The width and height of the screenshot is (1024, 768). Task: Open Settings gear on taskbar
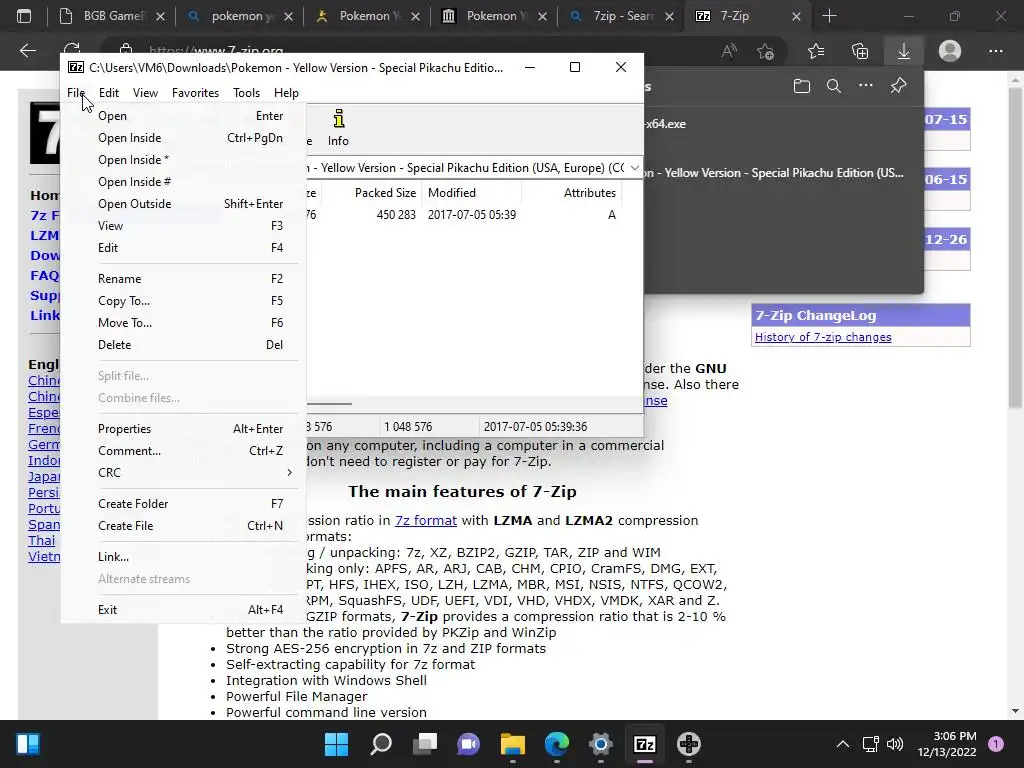tap(600, 744)
